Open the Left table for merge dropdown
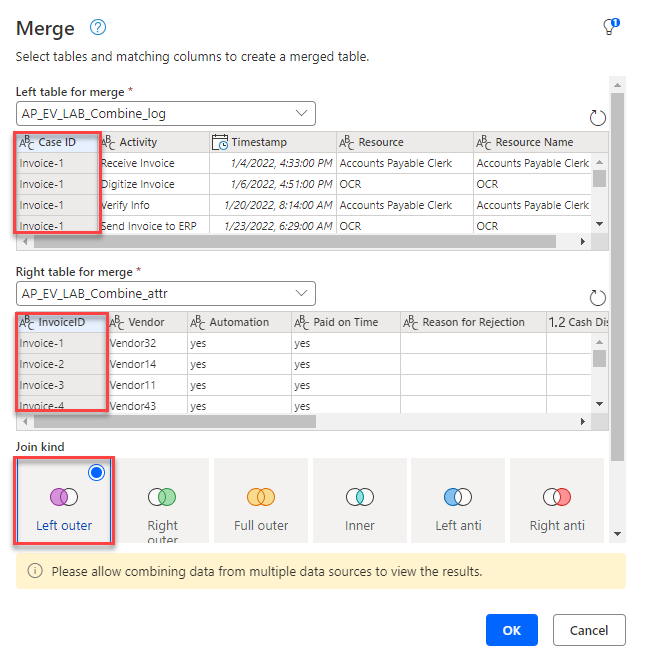This screenshot has width=646, height=662. [x=166, y=114]
